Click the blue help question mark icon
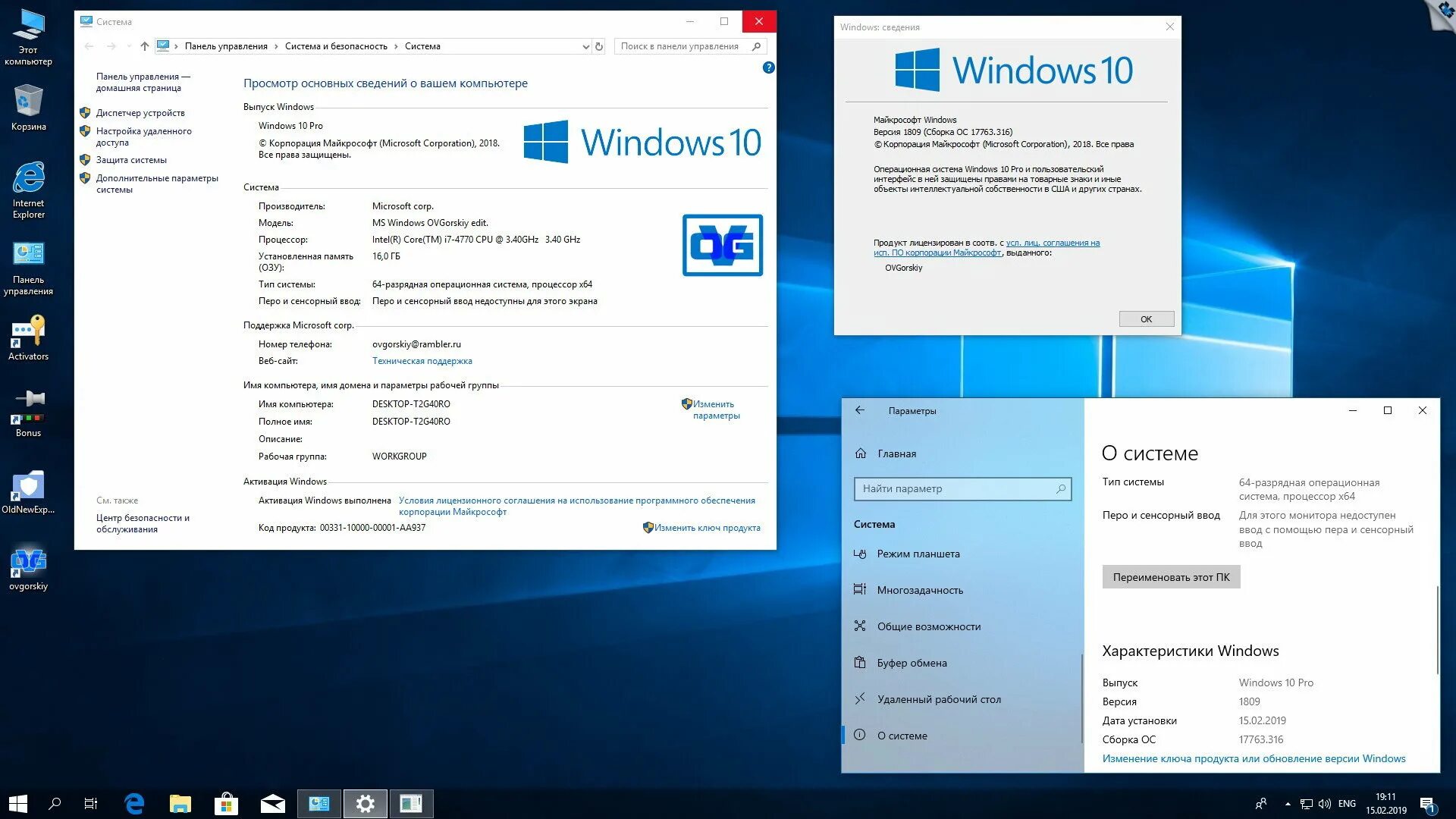The width and height of the screenshot is (1456, 819). [768, 67]
